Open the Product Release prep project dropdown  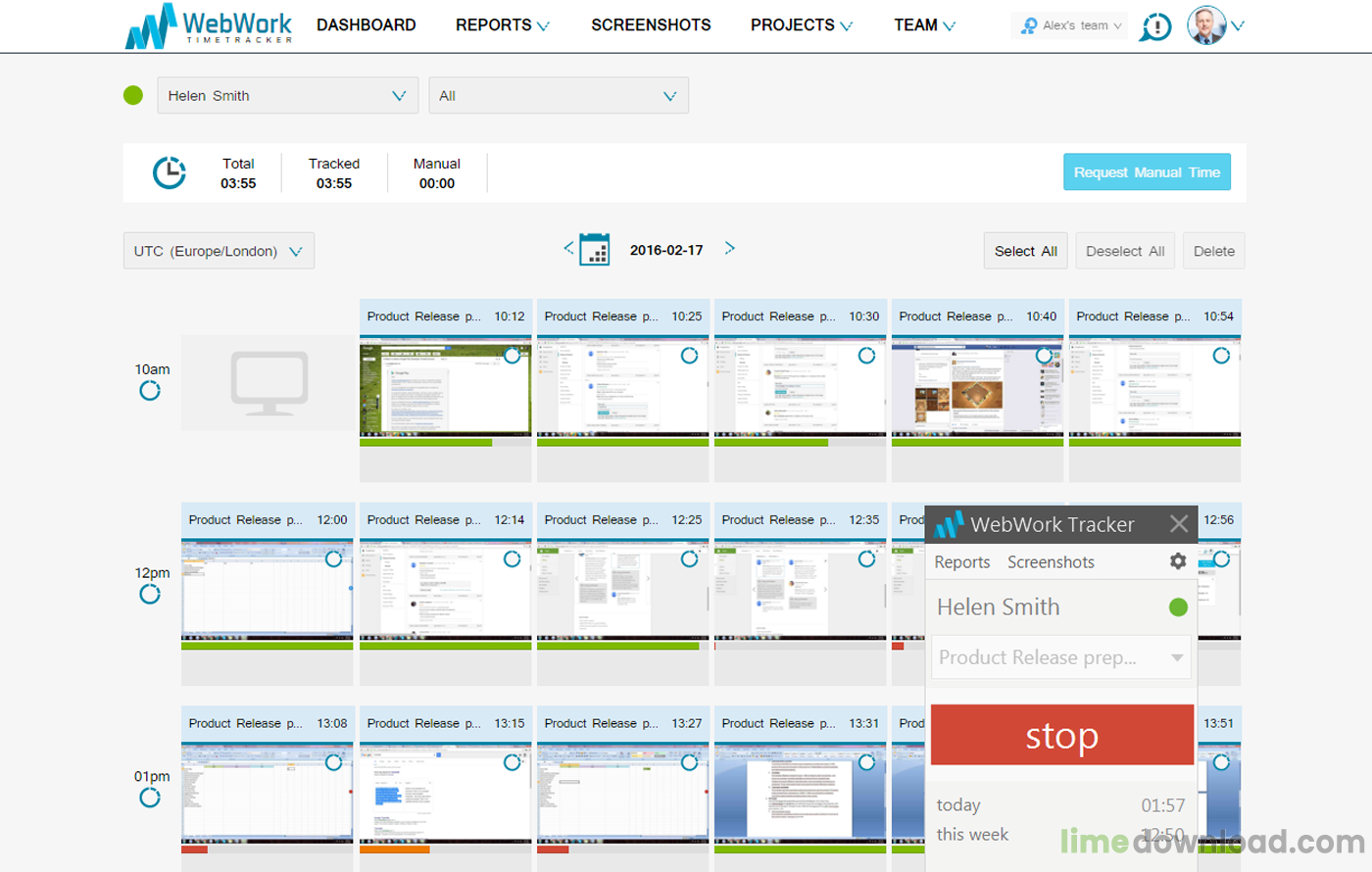click(x=1060, y=657)
